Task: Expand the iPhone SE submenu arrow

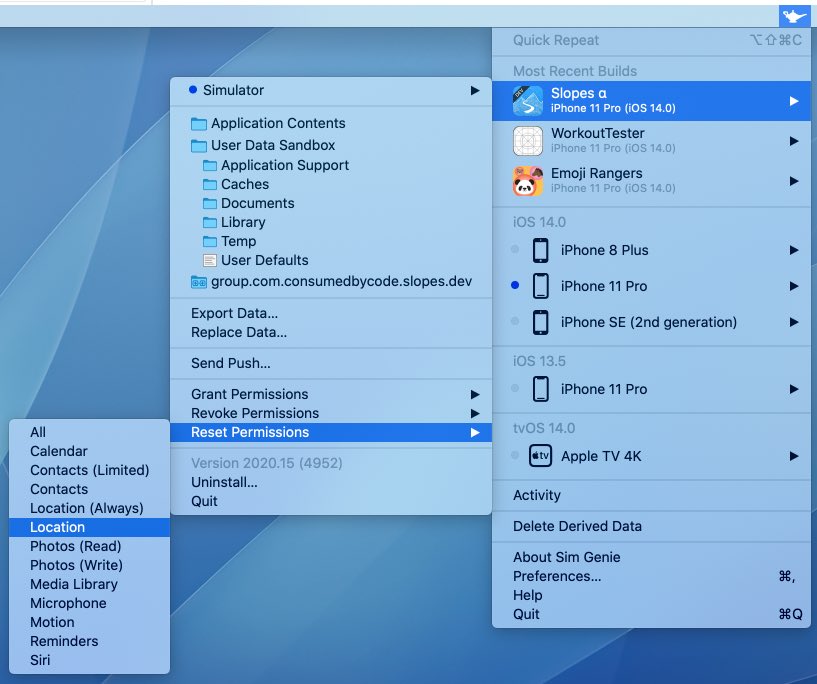Action: pos(794,322)
